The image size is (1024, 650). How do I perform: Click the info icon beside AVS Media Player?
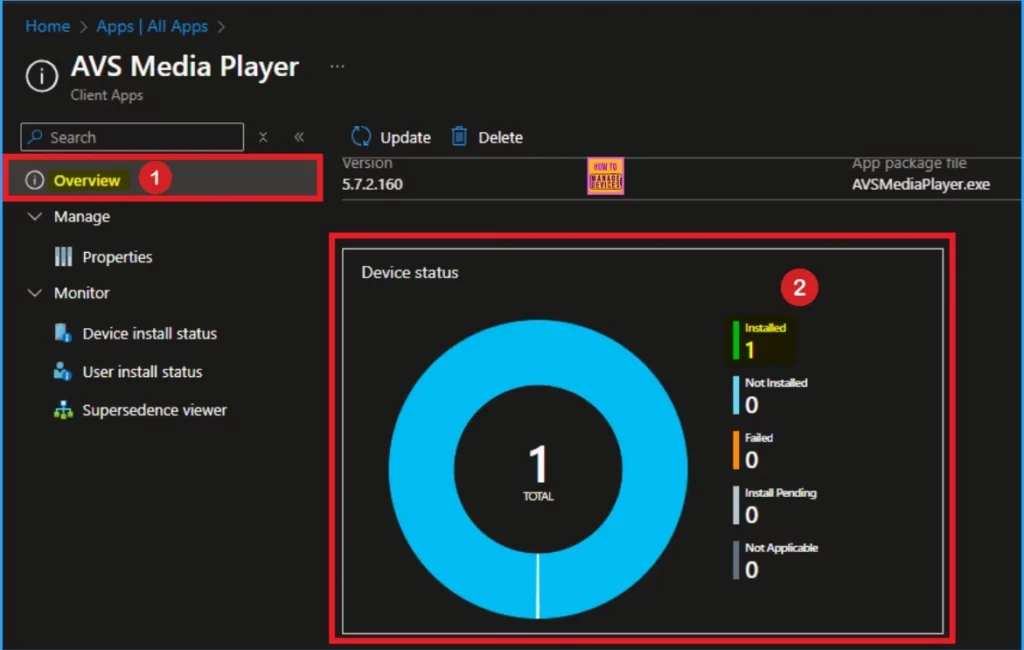coord(42,76)
